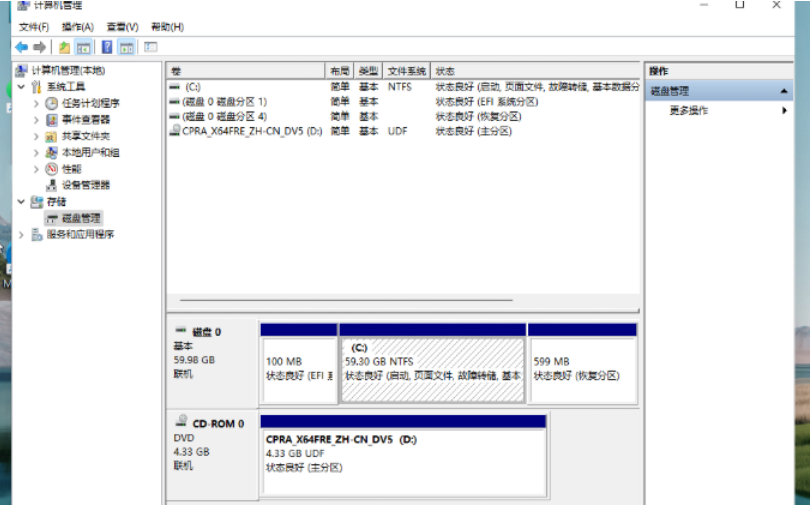Click the CPRA_X64FRE_ZH-CN_DV5 (D:) DVD partition block
This screenshot has width=812, height=506.
click(x=403, y=455)
